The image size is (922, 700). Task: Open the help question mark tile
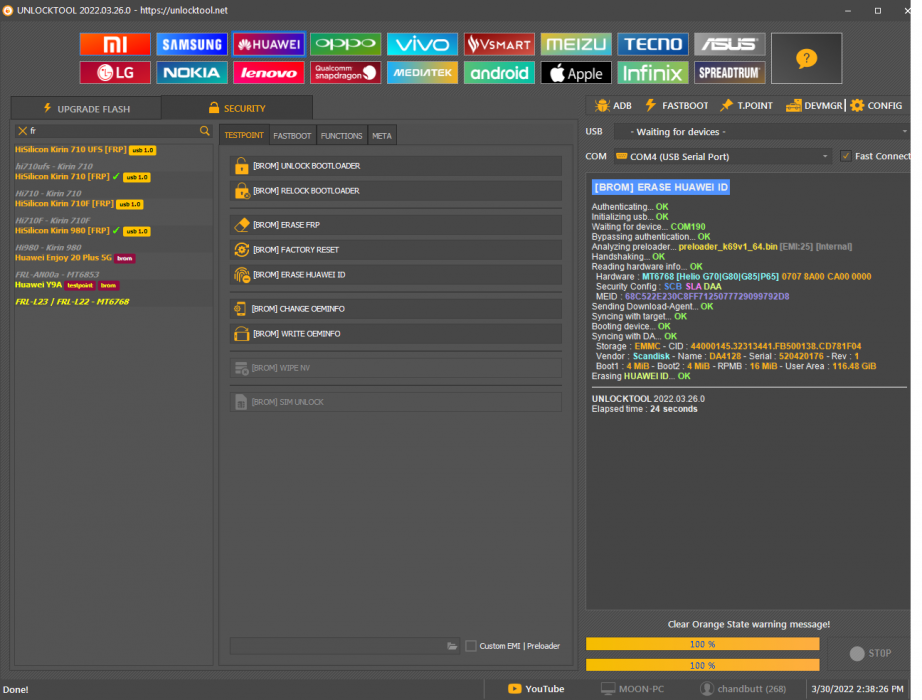click(x=806, y=58)
